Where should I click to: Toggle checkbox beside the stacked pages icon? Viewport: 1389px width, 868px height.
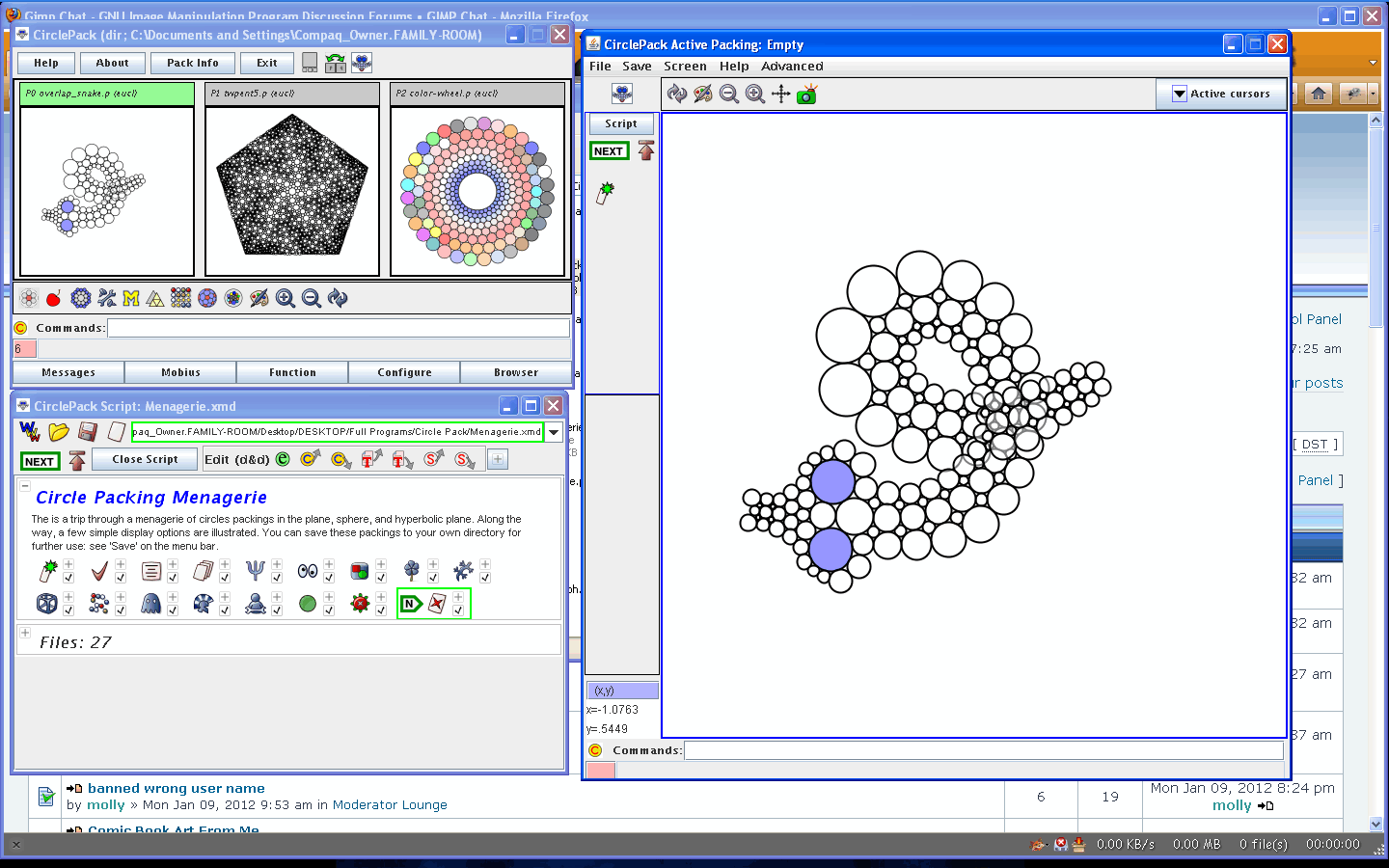point(225,578)
